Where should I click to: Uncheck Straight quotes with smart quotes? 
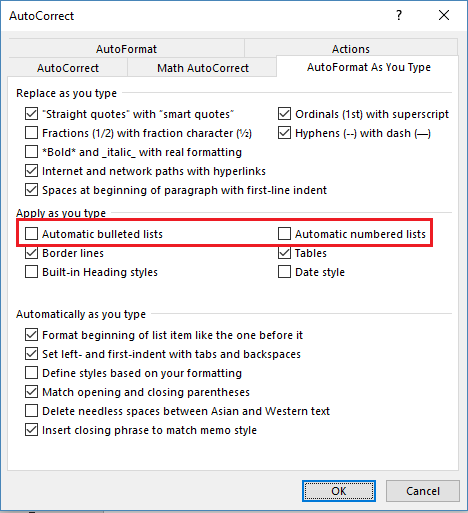tap(31, 114)
